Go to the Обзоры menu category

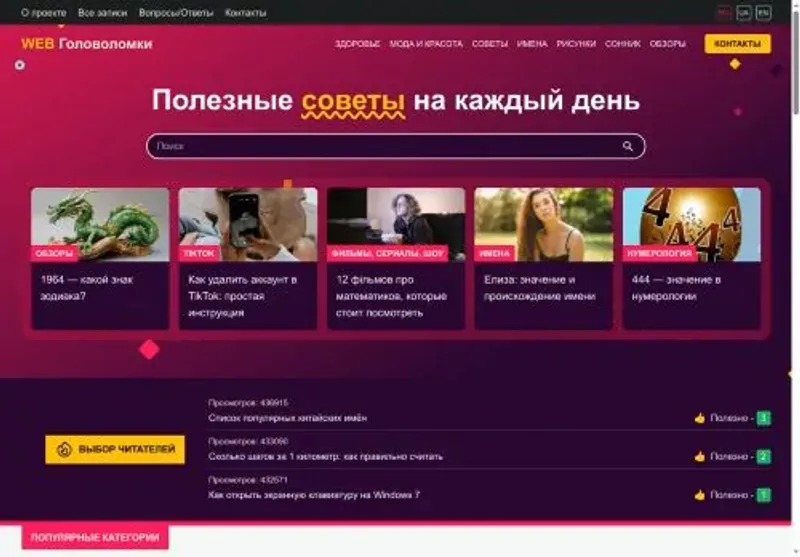[667, 44]
